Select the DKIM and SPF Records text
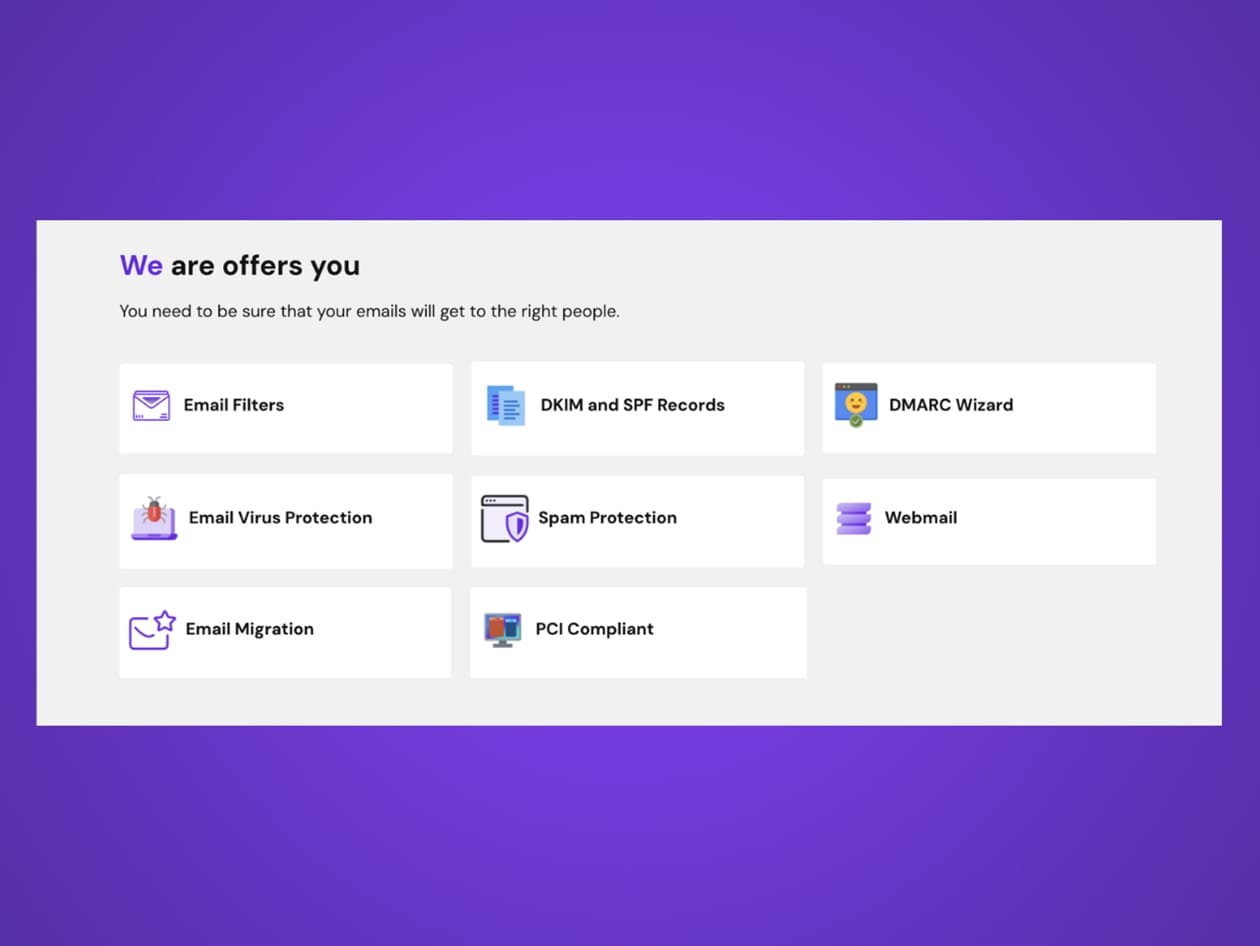Image resolution: width=1260 pixels, height=946 pixels. pyautogui.click(x=632, y=405)
